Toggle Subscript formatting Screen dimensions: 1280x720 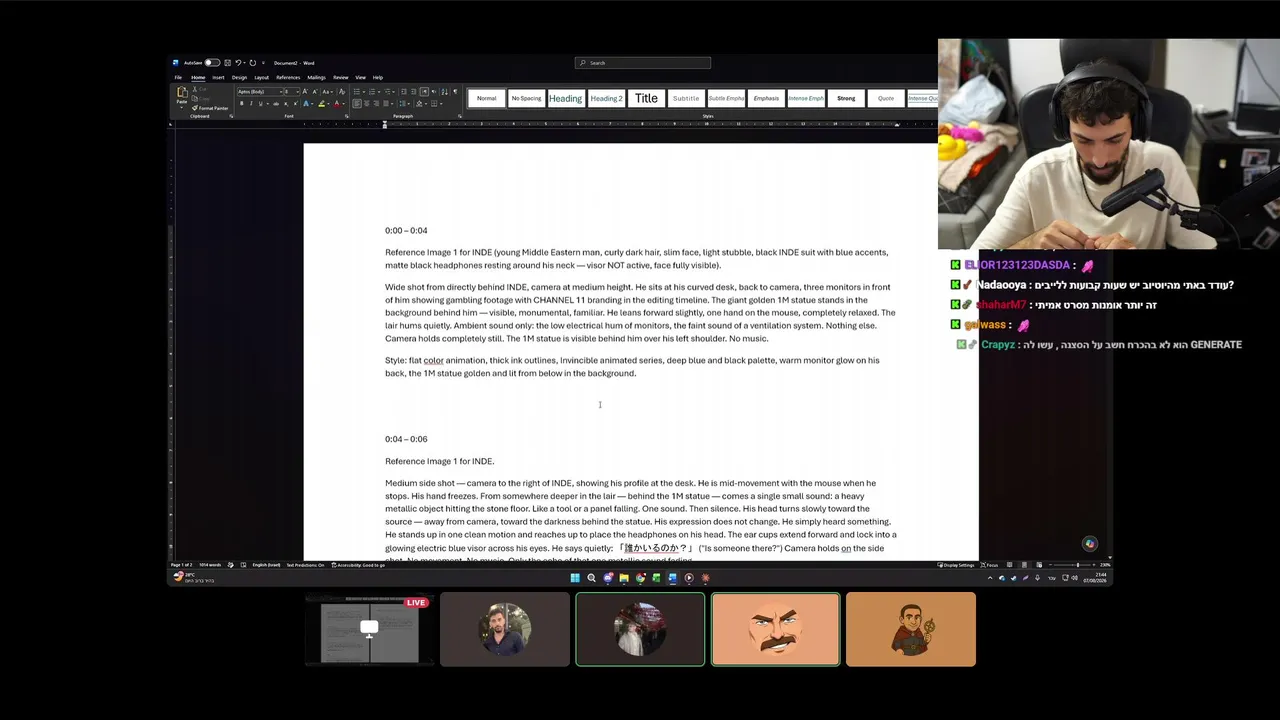(x=285, y=104)
